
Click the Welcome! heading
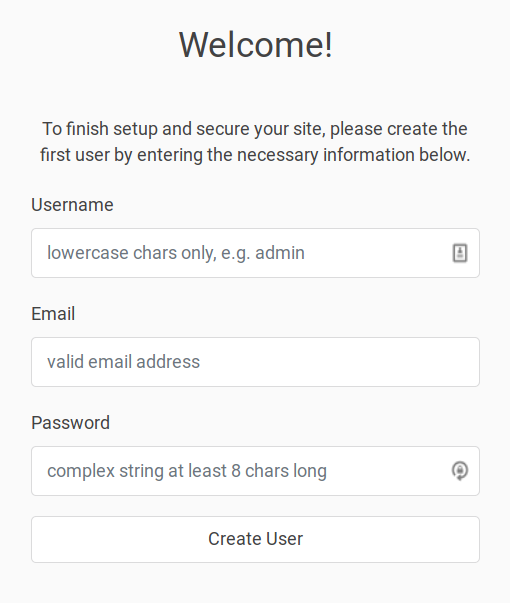coord(255,45)
